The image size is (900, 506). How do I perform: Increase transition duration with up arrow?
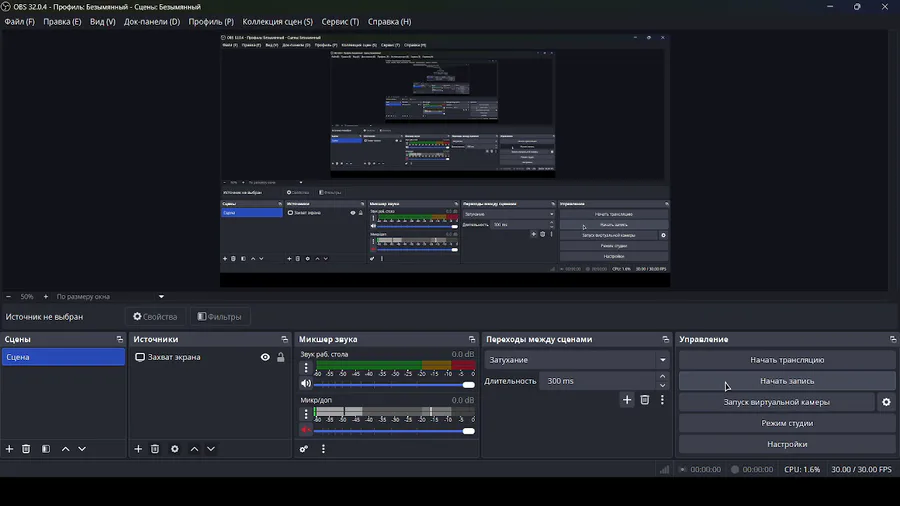point(662,376)
